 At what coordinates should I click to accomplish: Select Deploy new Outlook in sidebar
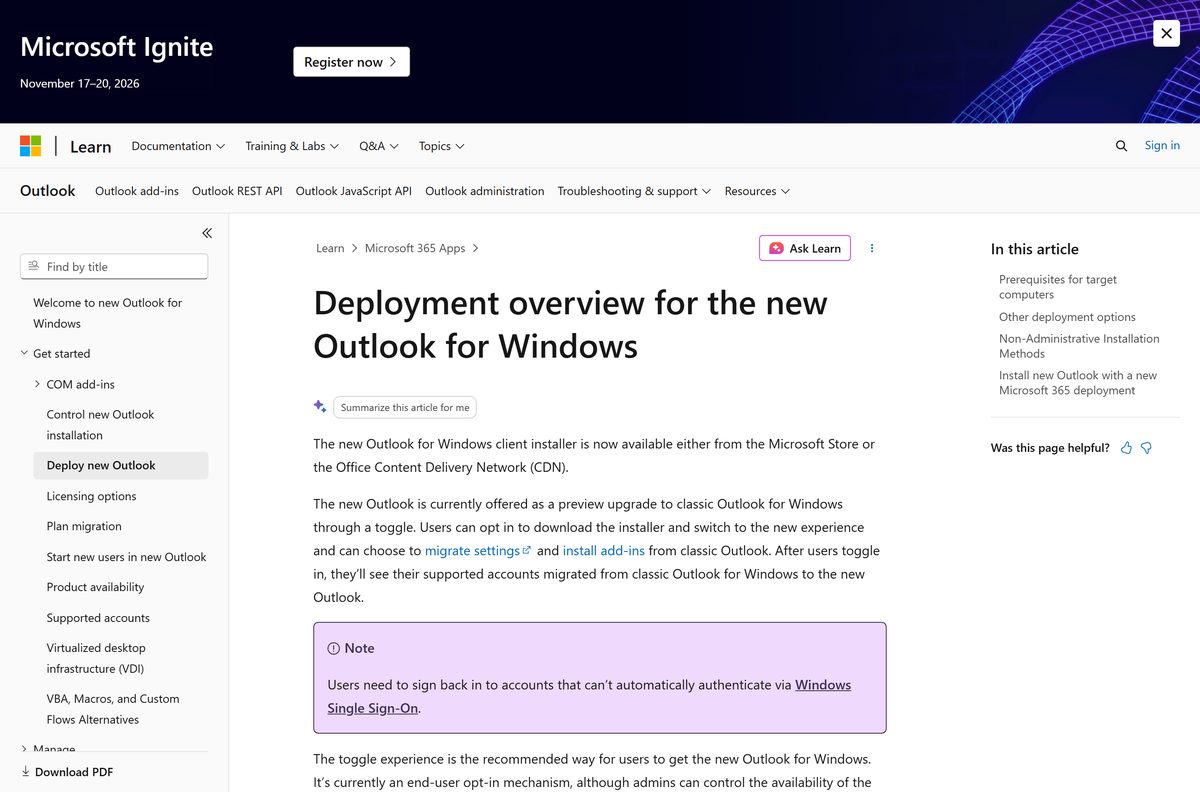[120, 465]
